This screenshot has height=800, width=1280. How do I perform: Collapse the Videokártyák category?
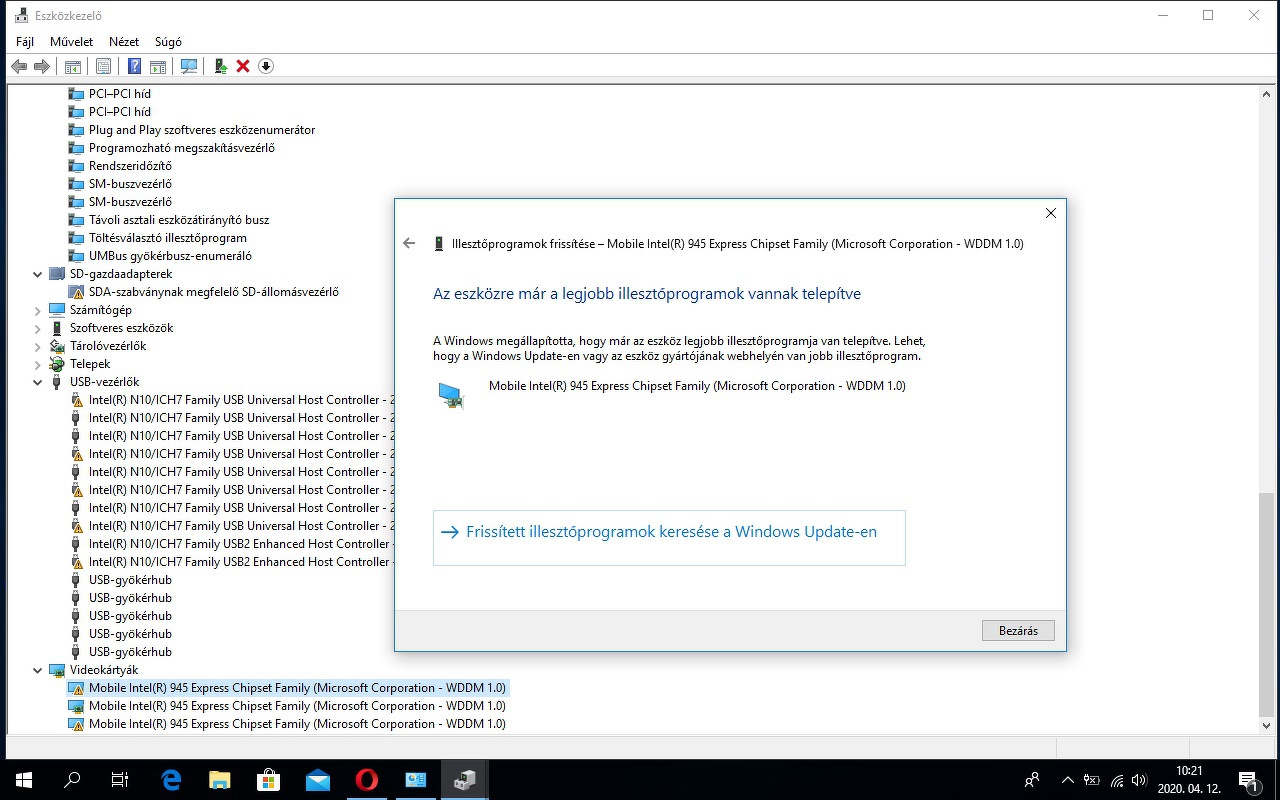pos(38,670)
